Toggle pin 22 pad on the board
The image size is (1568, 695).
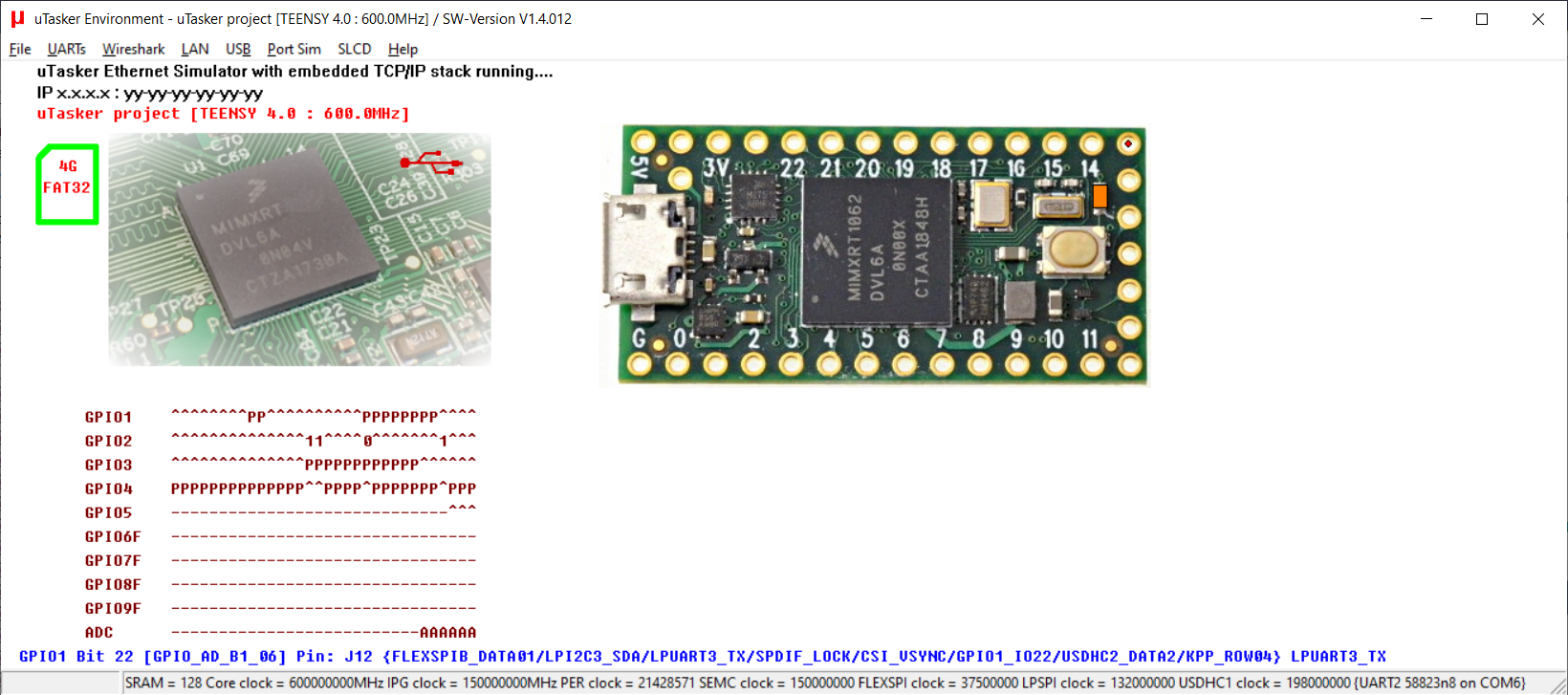tap(793, 142)
